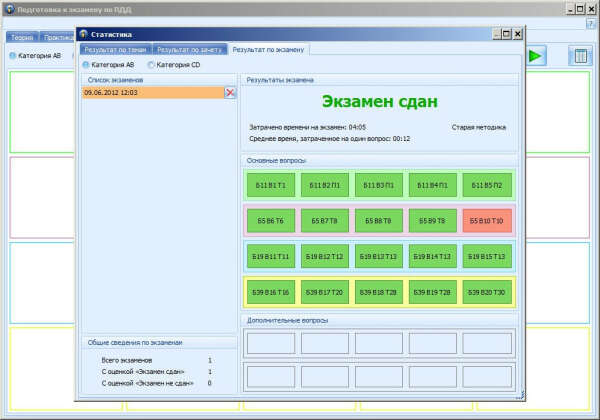The image size is (600, 420).
Task: Switch to the Результат по темам tab
Action: 116,50
